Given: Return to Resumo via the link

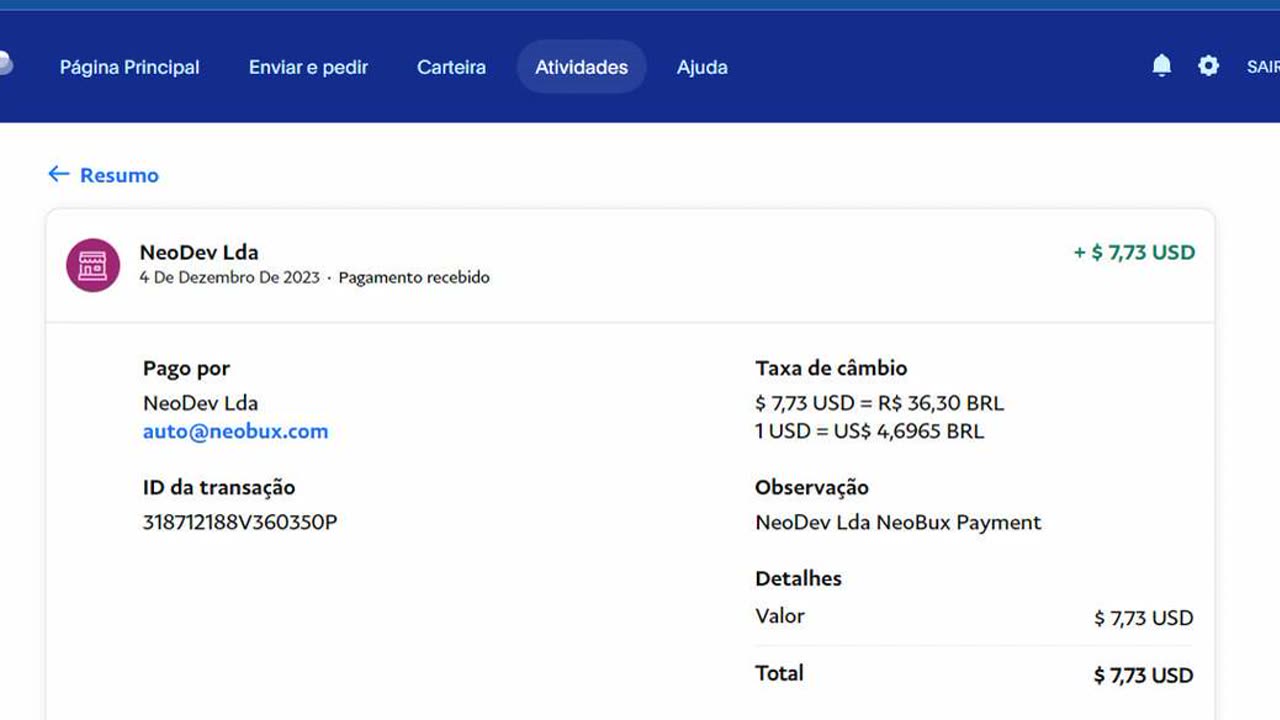Looking at the screenshot, I should coord(119,175).
